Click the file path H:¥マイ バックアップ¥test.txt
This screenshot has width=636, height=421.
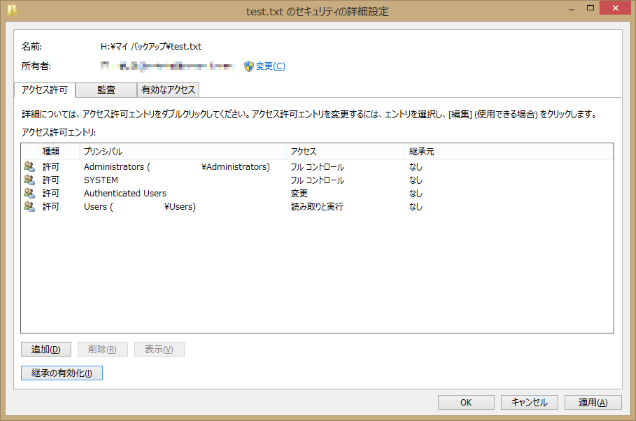(151, 47)
